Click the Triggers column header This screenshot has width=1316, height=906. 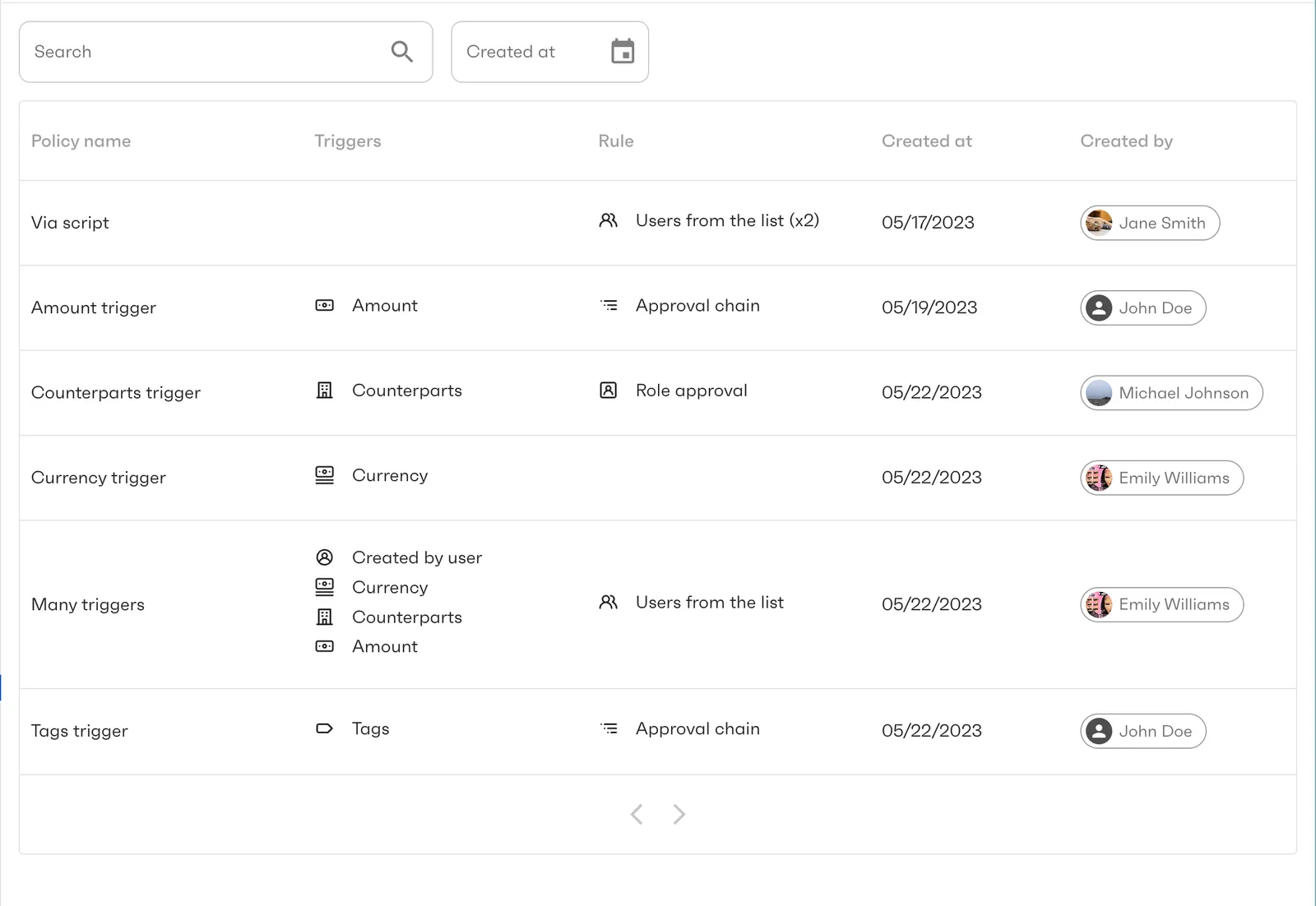point(347,141)
